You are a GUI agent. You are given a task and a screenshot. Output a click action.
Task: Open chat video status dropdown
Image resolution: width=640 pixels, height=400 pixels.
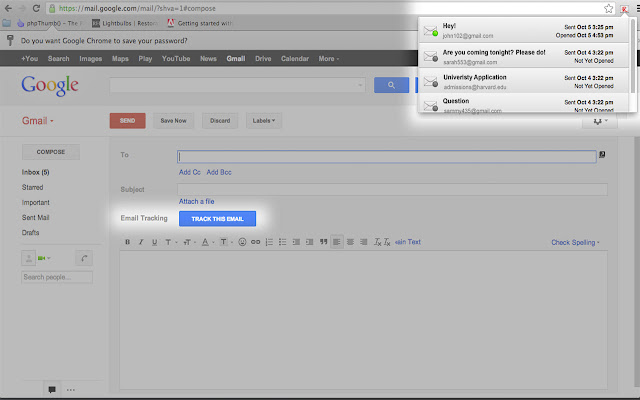tap(44, 258)
